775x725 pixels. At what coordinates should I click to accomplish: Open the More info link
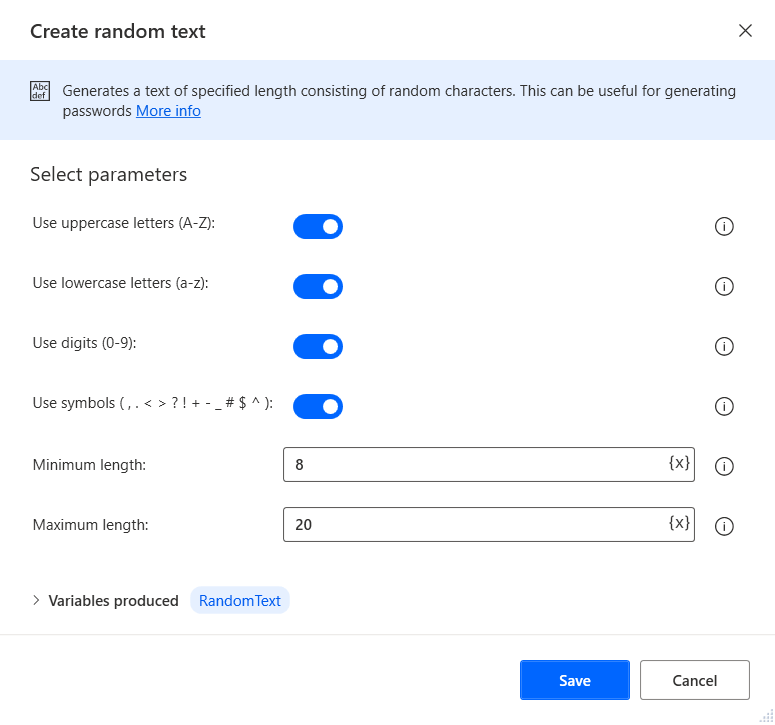coord(169,111)
